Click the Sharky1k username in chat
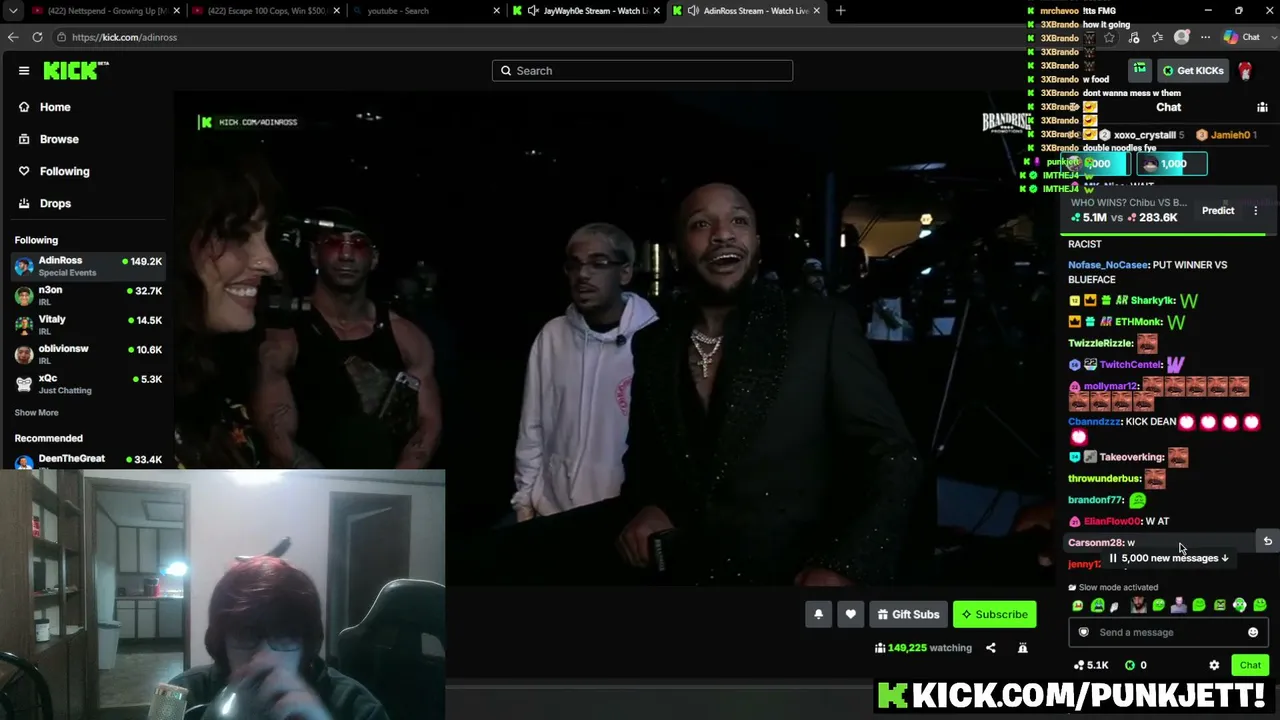The image size is (1280, 720). (x=1152, y=300)
